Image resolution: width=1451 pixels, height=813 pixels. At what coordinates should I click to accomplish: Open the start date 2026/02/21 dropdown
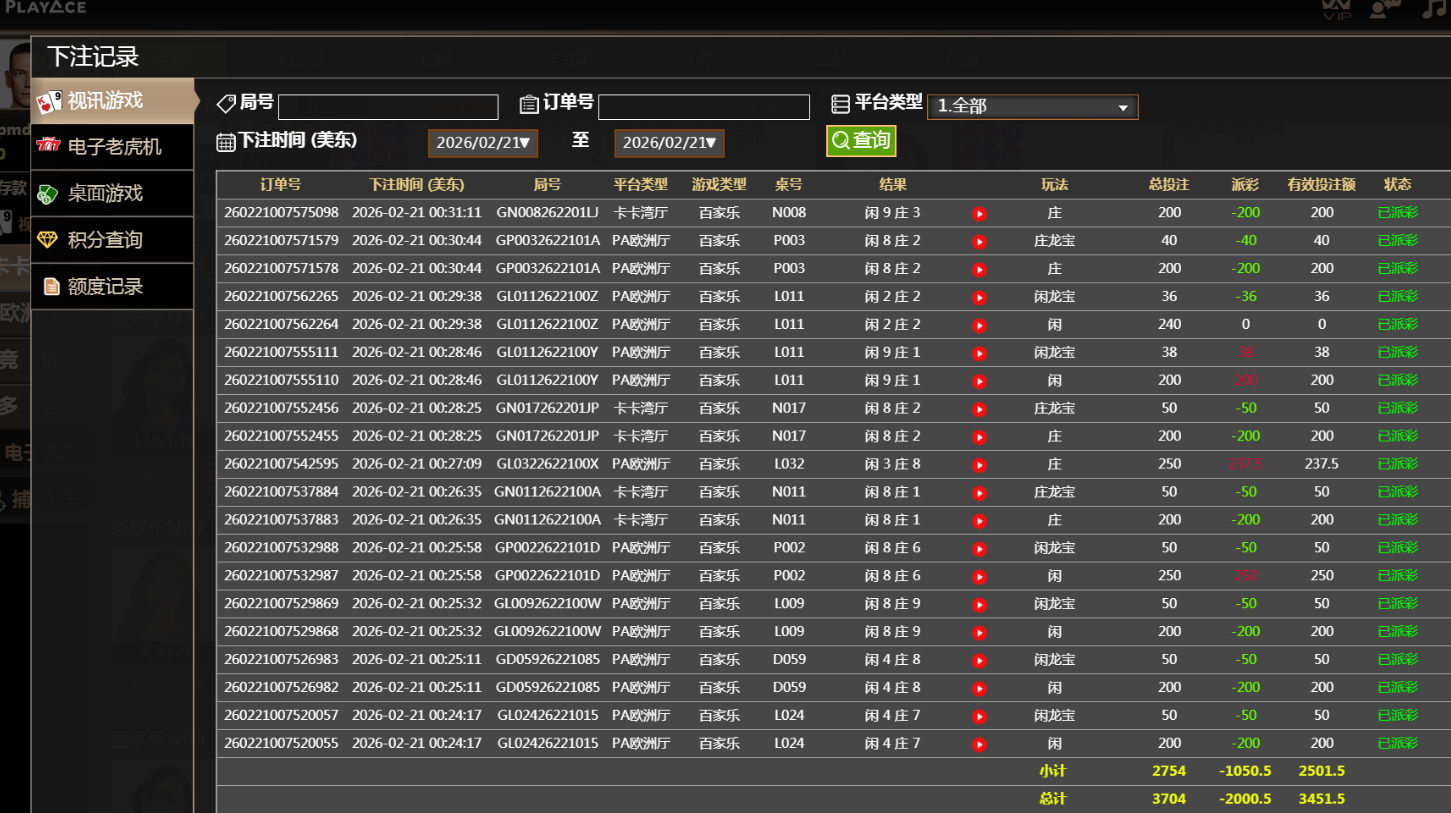click(x=483, y=143)
